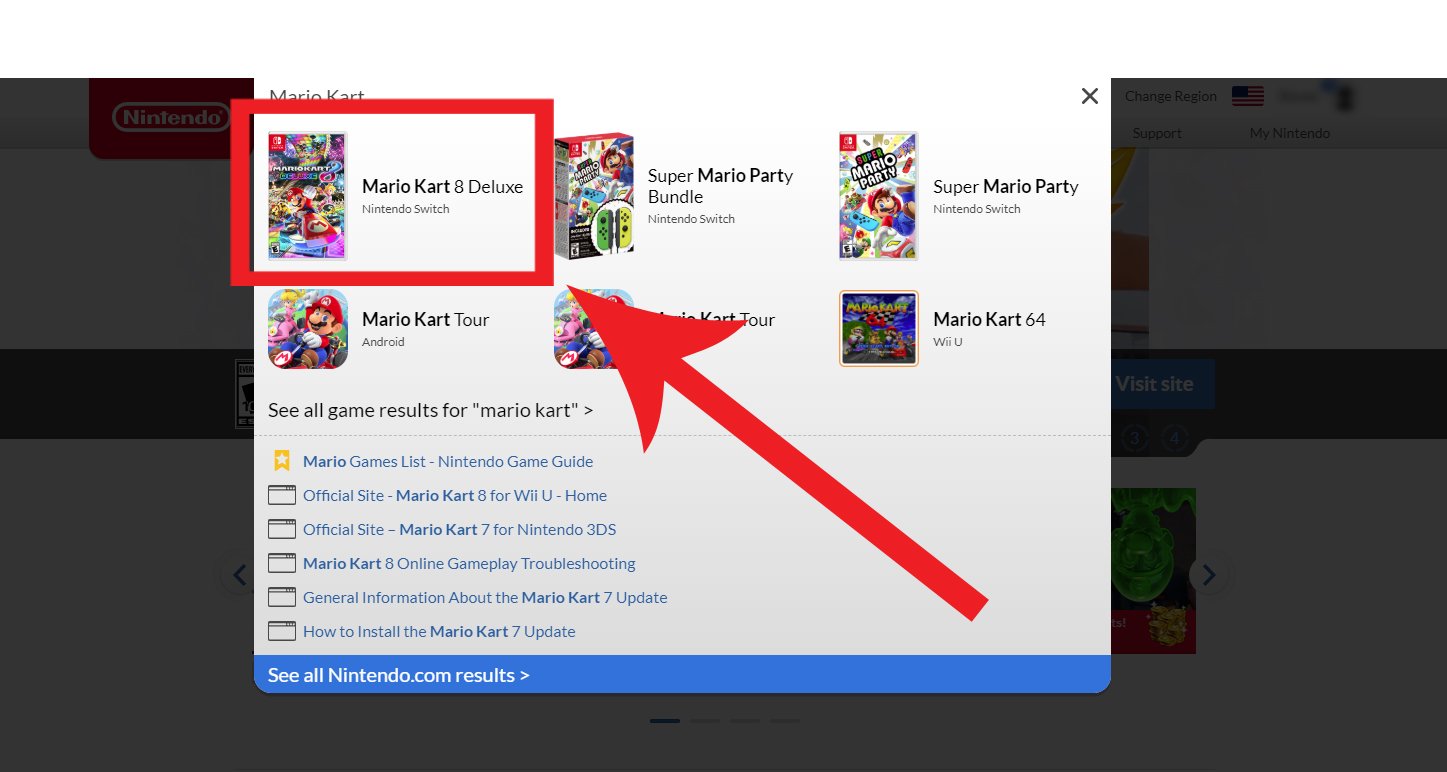
Task: Open Super Mario Party game cover
Action: click(879, 196)
